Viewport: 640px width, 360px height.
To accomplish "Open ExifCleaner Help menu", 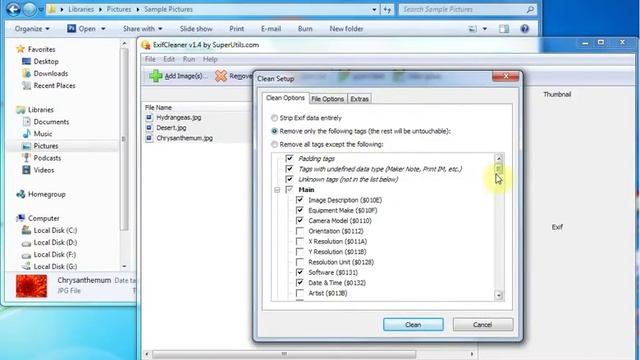I will tap(210, 59).
